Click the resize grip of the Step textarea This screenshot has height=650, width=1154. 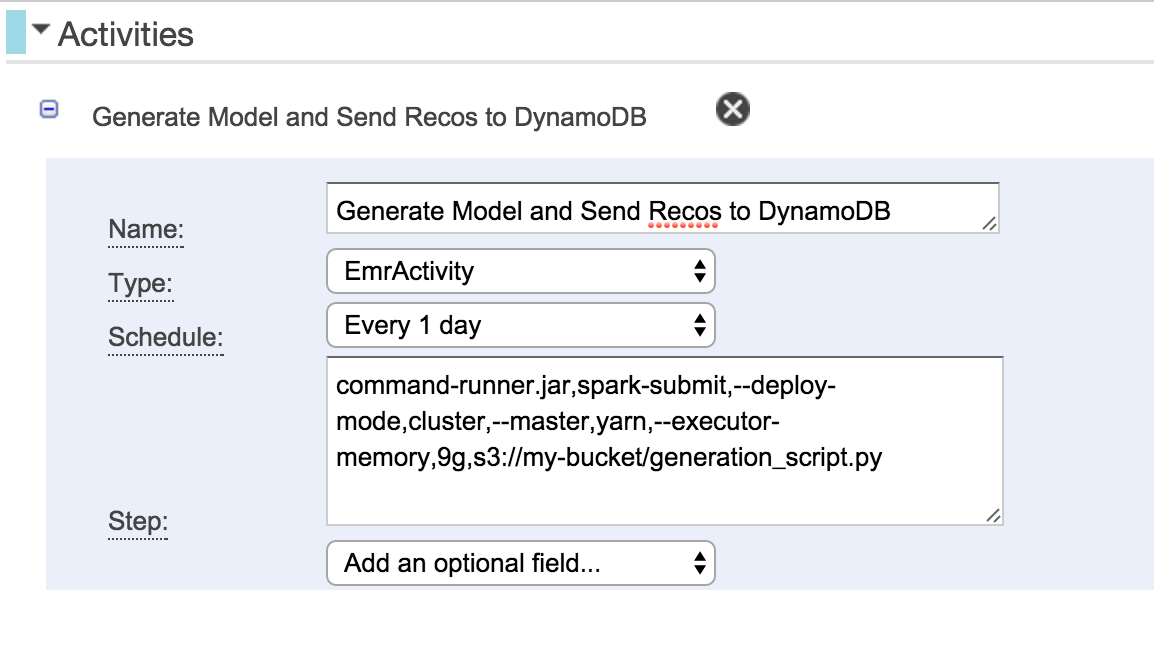(x=994, y=516)
